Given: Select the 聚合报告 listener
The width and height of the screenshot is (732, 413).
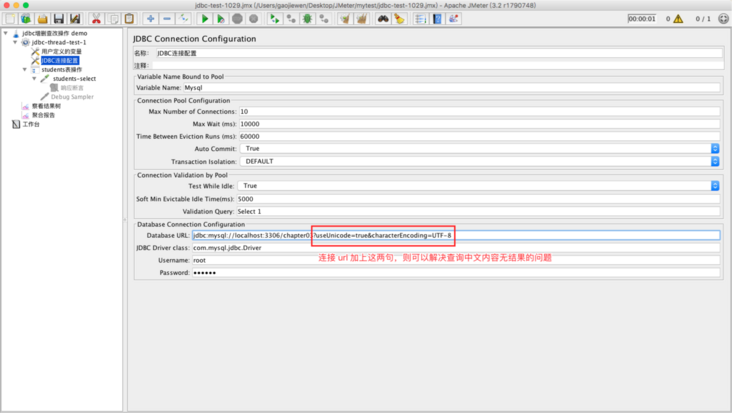Looking at the screenshot, I should (43, 115).
